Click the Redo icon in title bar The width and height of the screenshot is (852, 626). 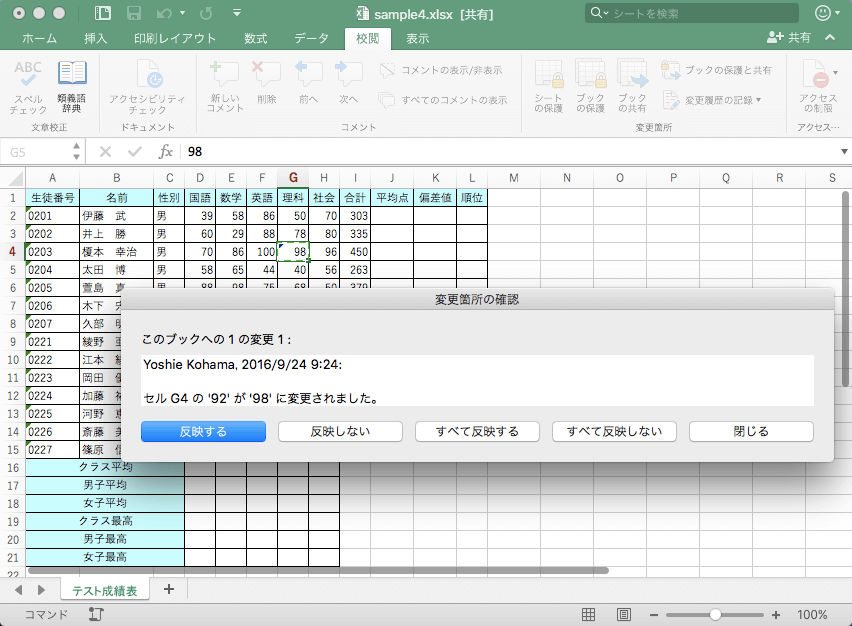[206, 13]
